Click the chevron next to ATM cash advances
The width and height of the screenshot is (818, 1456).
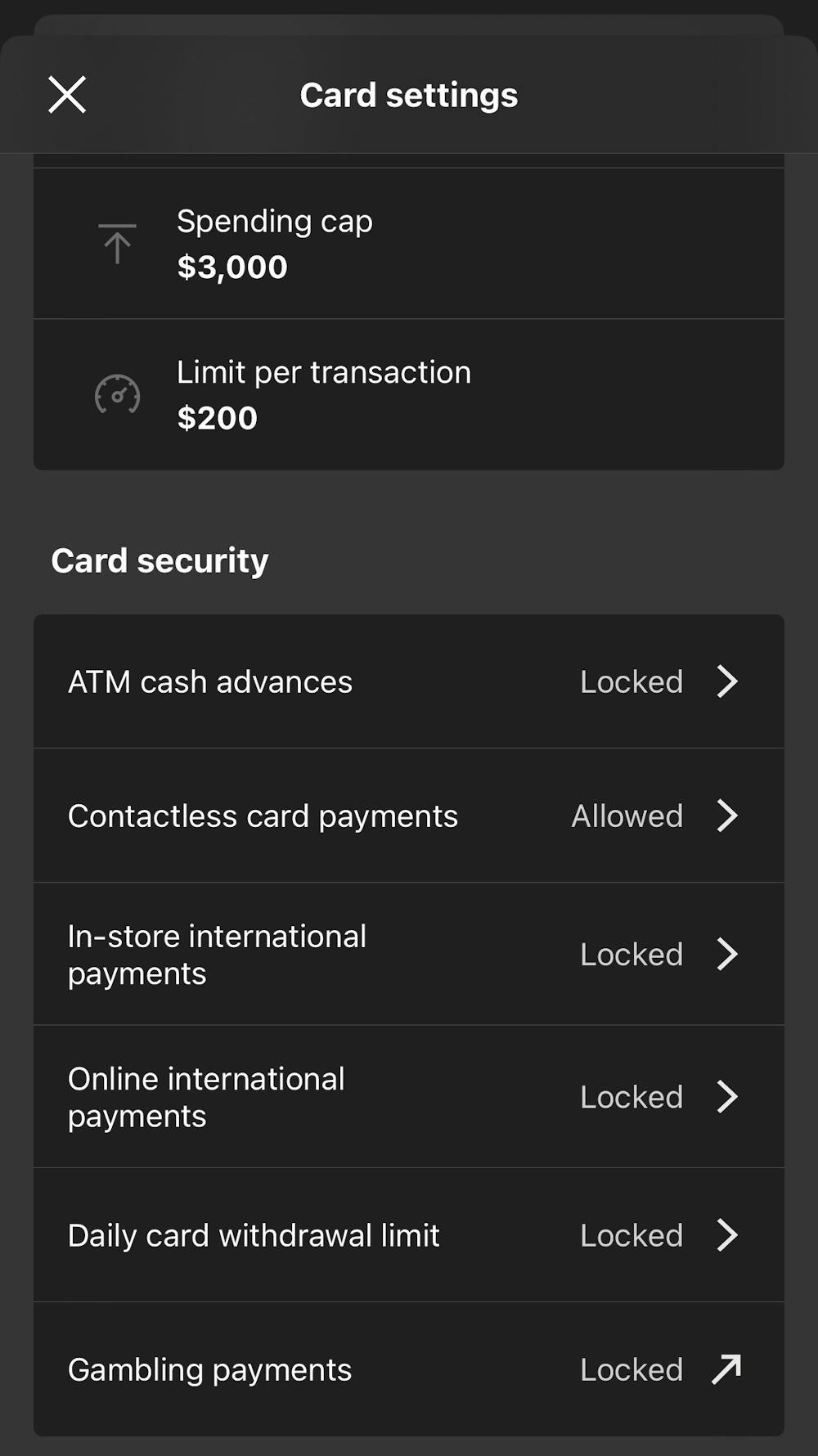point(726,681)
